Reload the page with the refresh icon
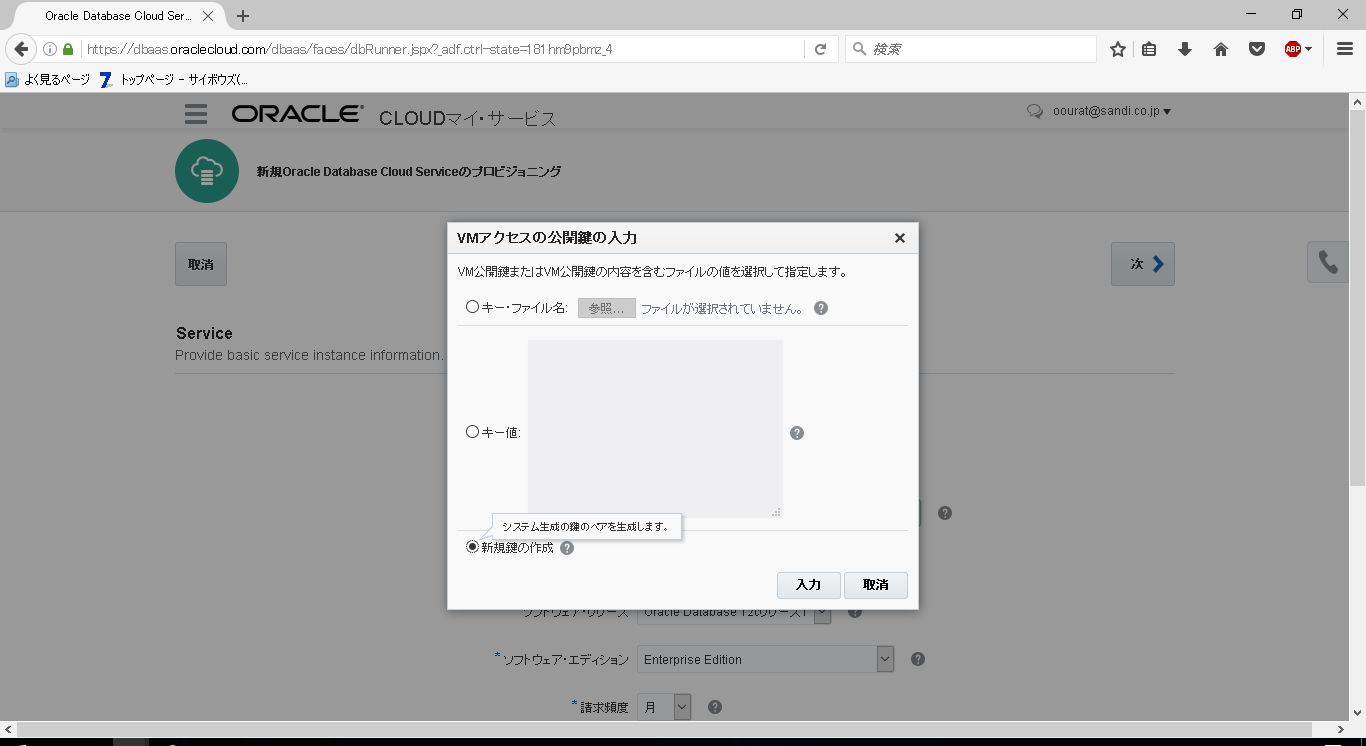Image resolution: width=1366 pixels, height=746 pixels. (x=820, y=49)
